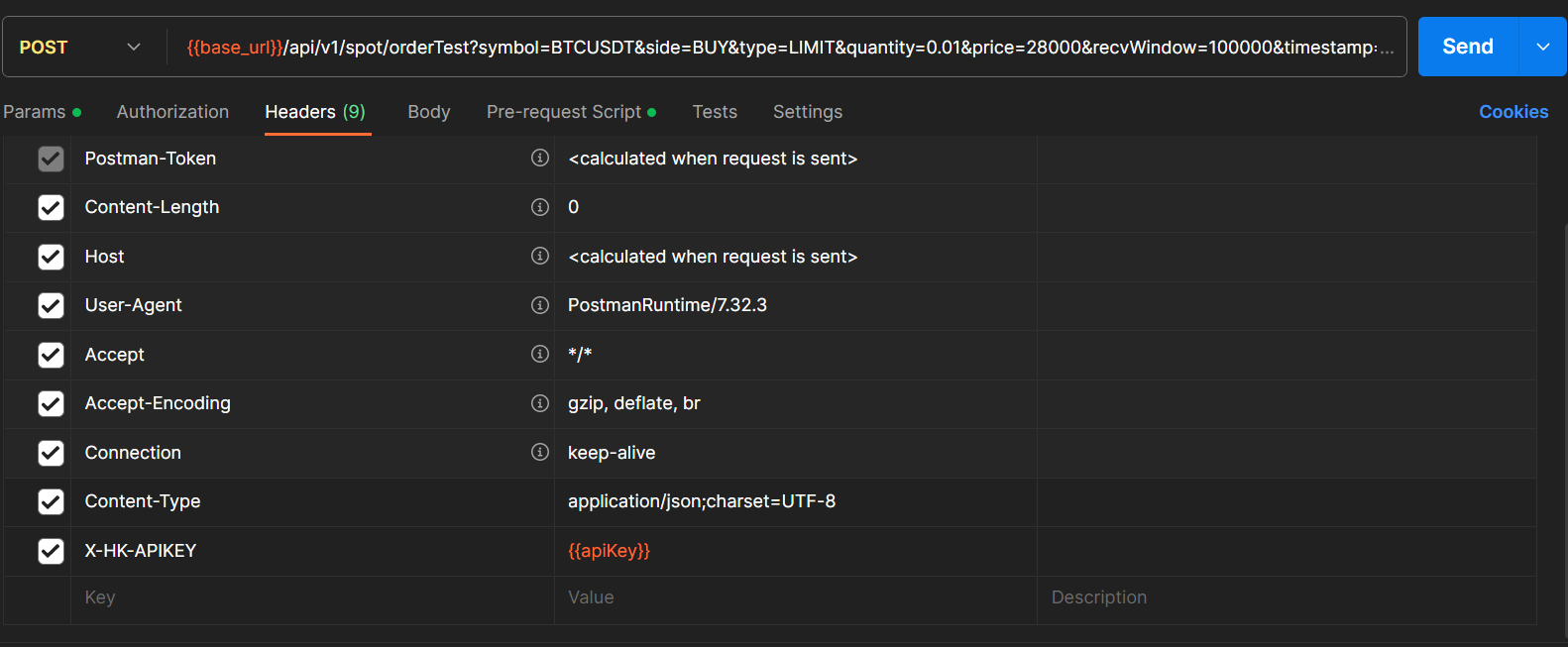Screen dimensions: 1568x647
Task: Click info icon beside User-Agent header
Action: [x=540, y=305]
